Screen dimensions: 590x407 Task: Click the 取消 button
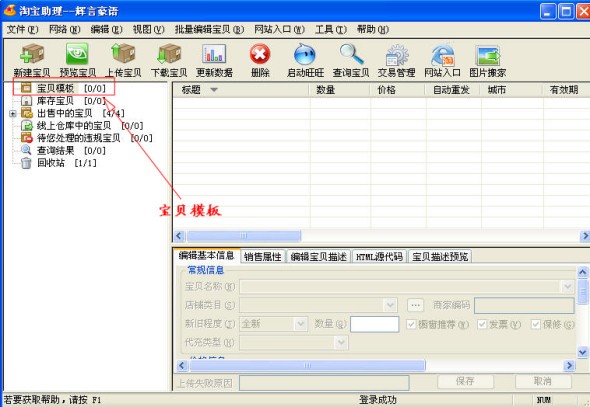pos(543,381)
